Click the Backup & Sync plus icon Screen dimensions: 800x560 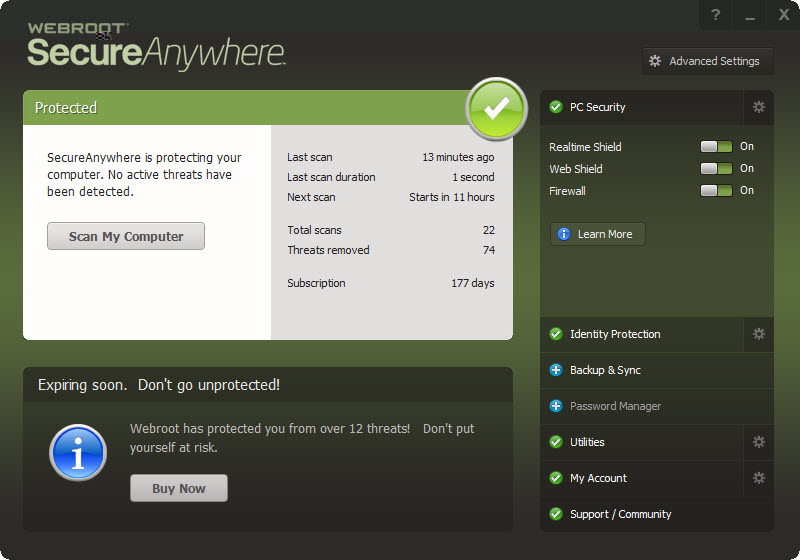[x=556, y=370]
